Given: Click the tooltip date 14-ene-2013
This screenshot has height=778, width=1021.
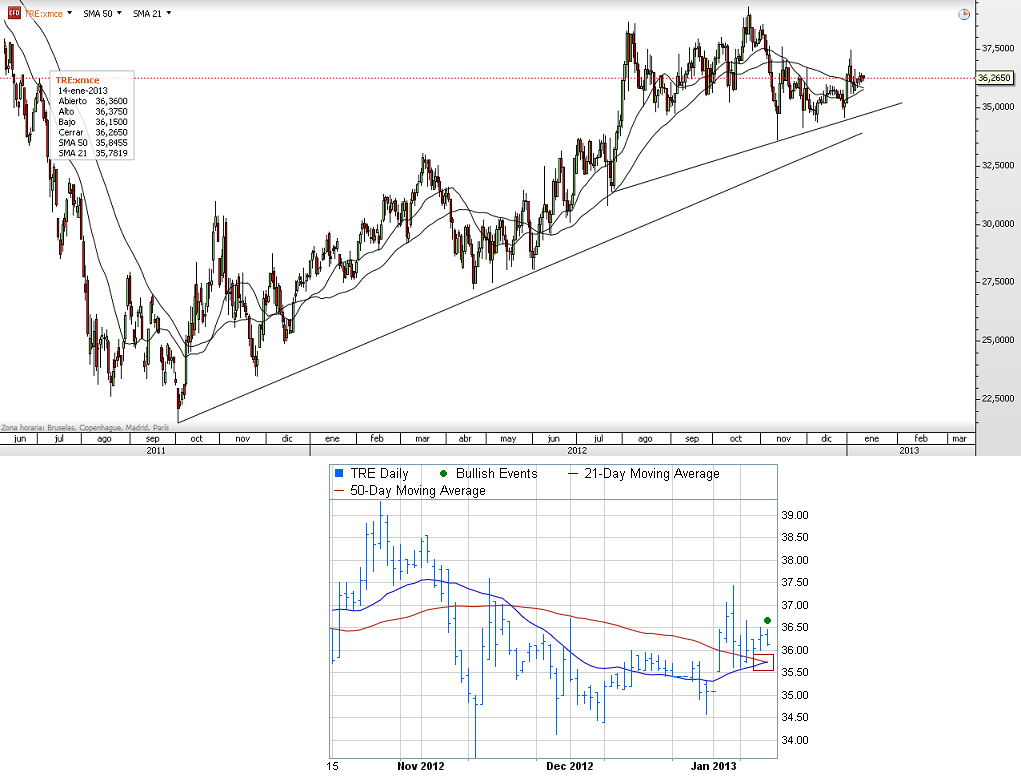Looking at the screenshot, I should point(83,90).
